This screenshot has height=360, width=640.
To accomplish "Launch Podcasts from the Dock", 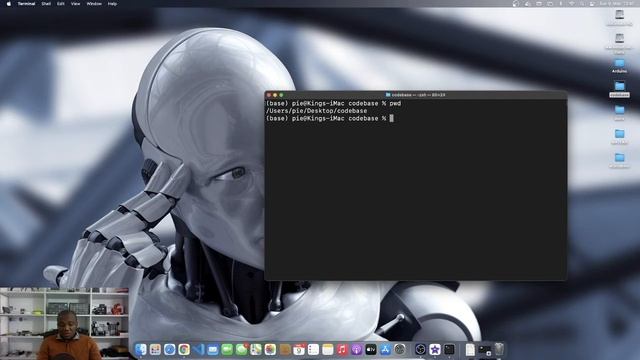I will tap(357, 349).
